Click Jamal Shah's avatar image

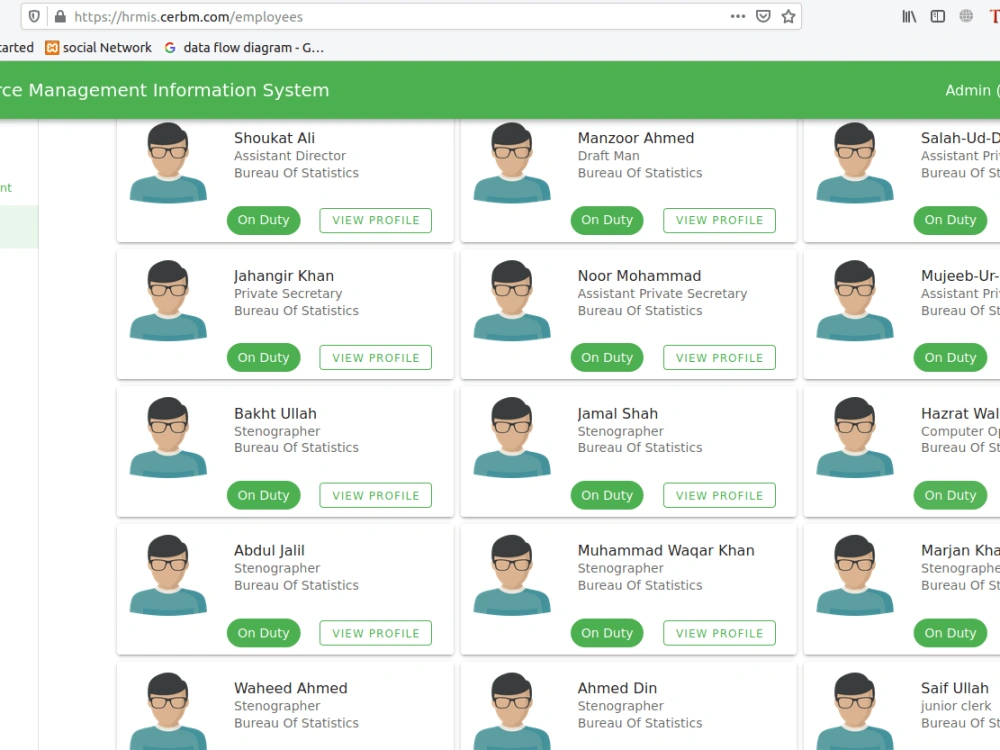511,438
